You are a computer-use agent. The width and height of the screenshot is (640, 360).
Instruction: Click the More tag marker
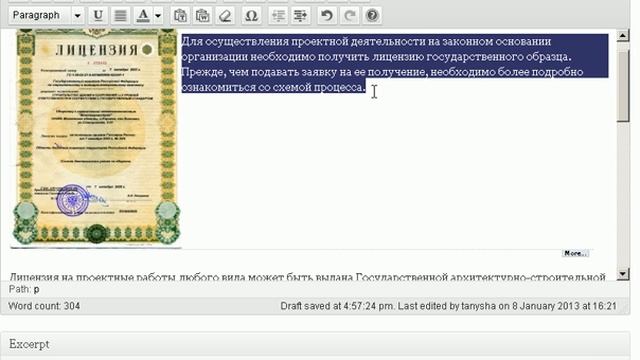[x=576, y=253]
